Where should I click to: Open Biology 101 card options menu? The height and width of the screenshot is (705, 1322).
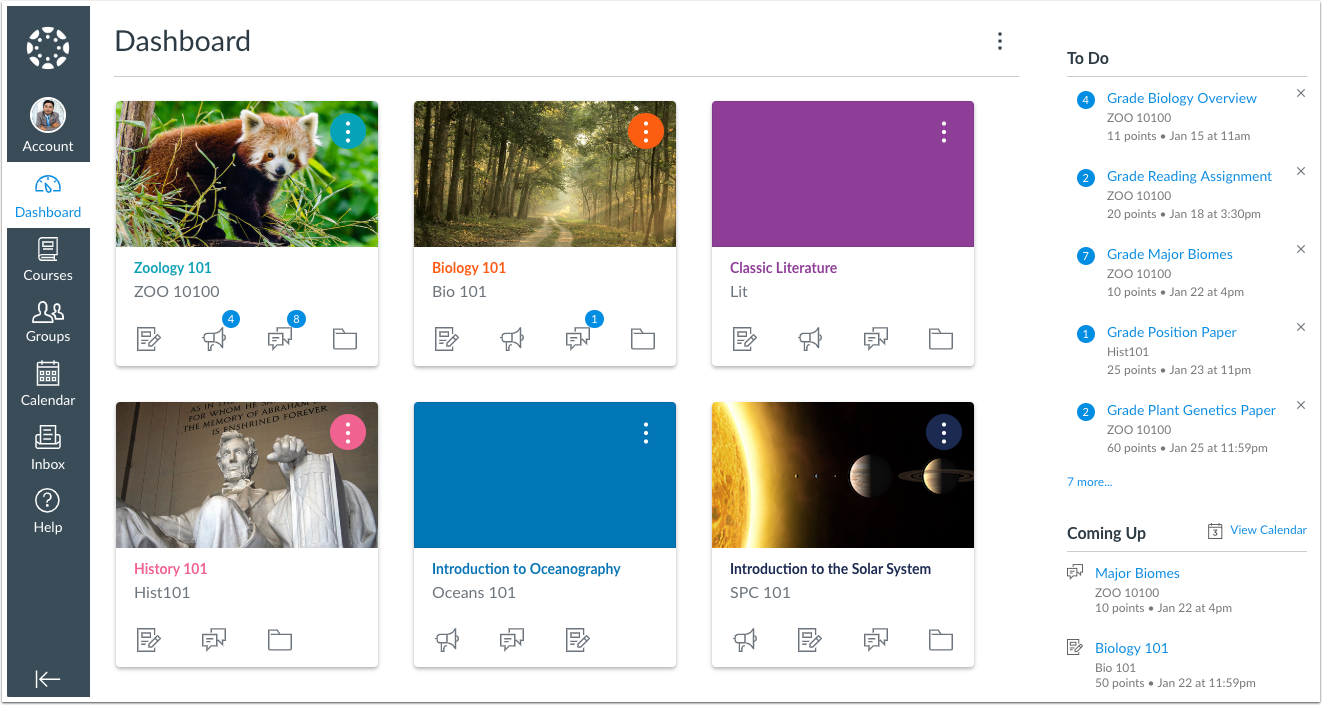point(645,131)
